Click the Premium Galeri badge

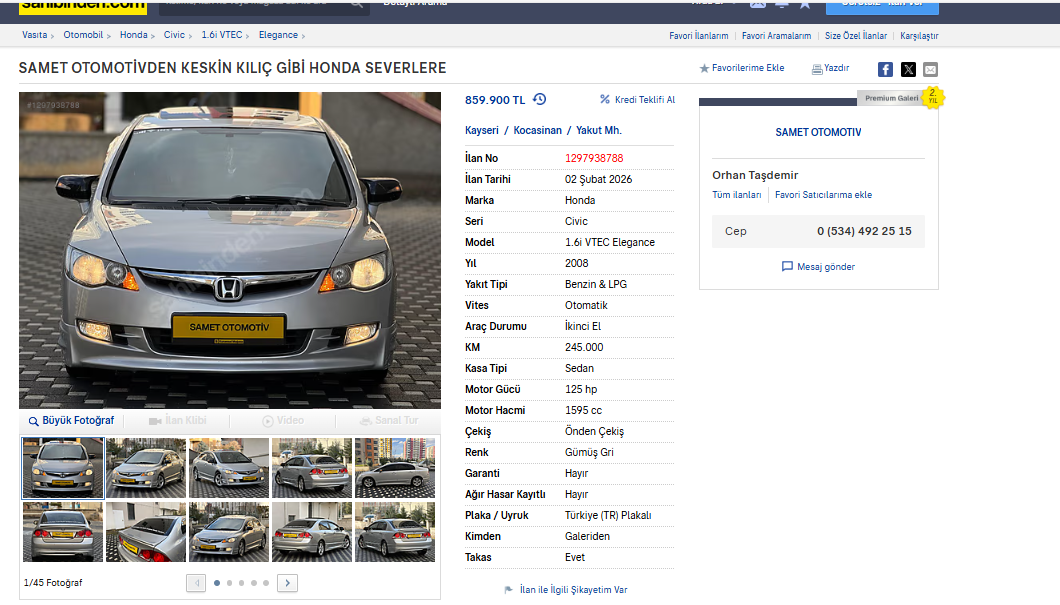coord(892,98)
